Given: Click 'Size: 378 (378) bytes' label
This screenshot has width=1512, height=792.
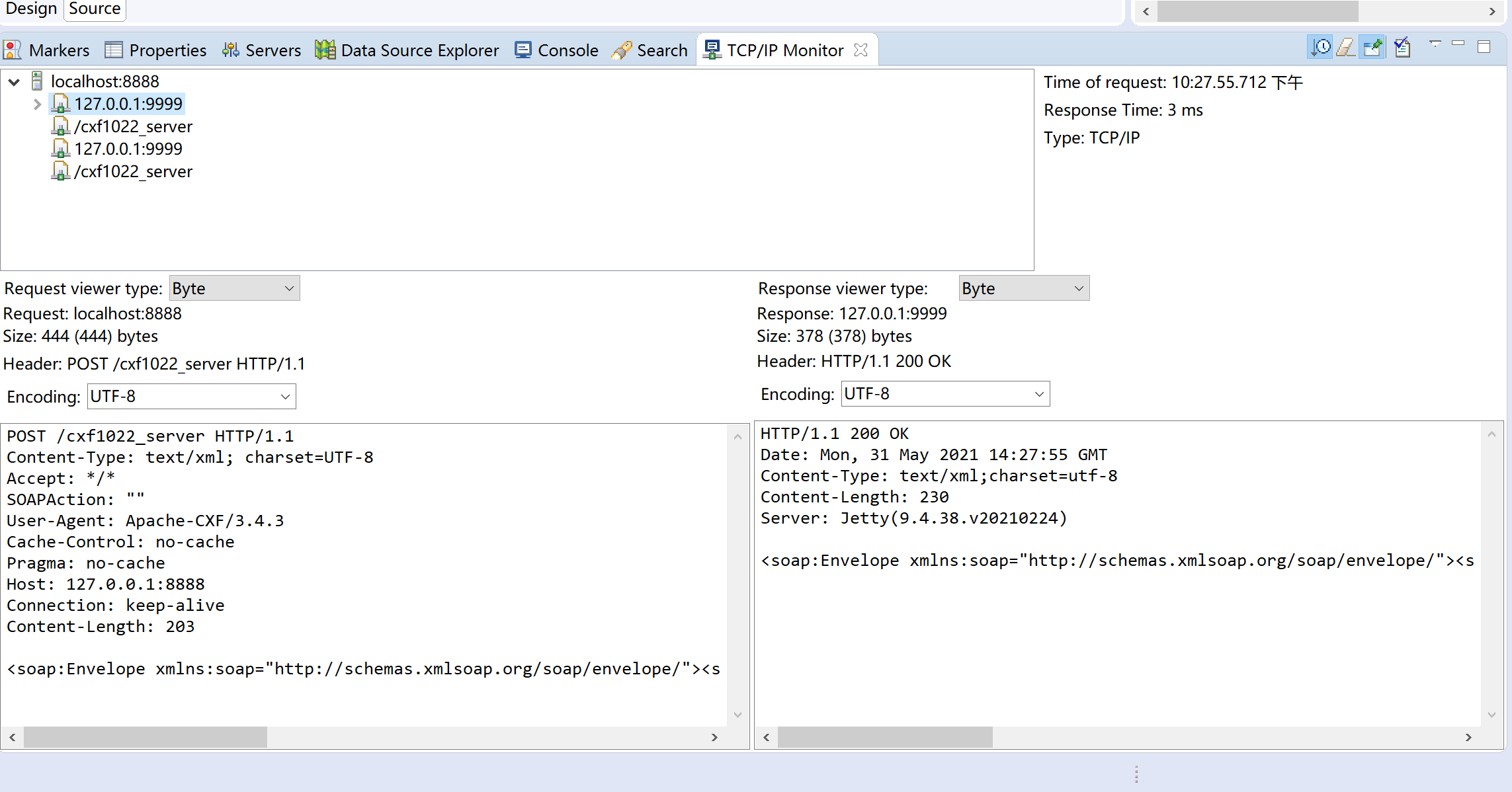Looking at the screenshot, I should coord(835,336).
